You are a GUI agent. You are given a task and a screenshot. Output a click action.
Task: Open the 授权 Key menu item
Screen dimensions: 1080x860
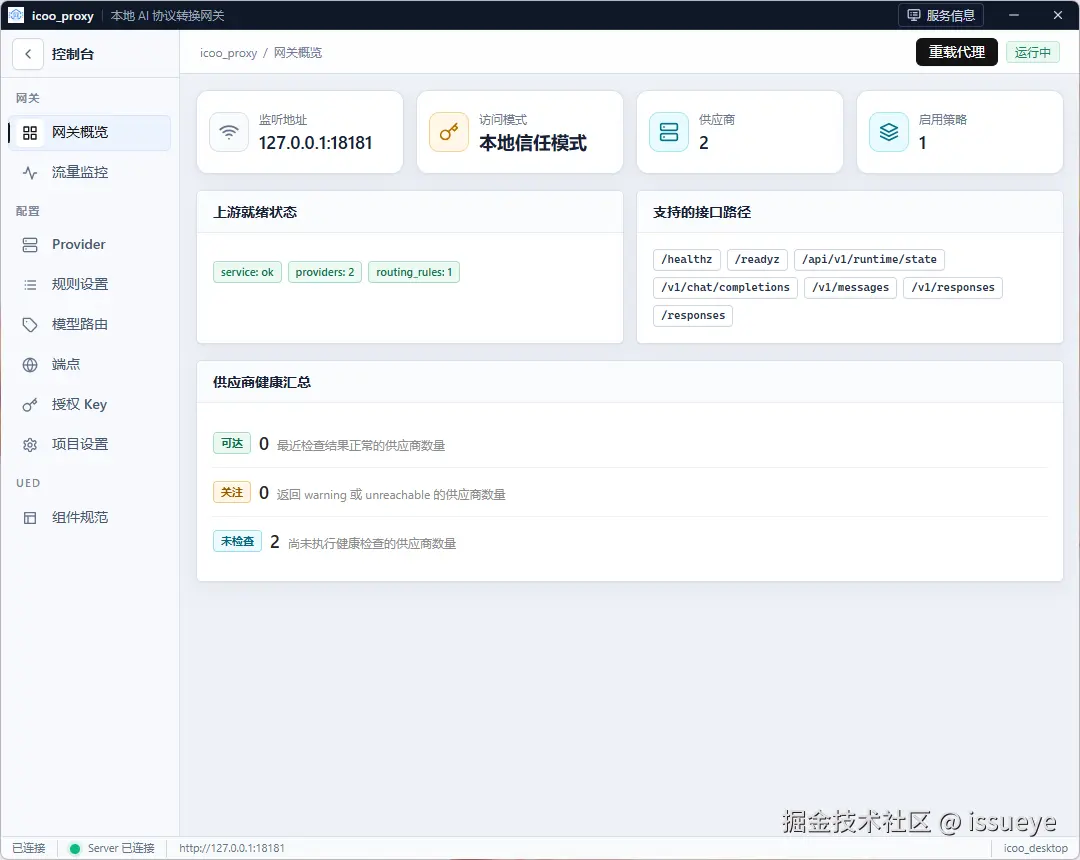pyautogui.click(x=90, y=405)
